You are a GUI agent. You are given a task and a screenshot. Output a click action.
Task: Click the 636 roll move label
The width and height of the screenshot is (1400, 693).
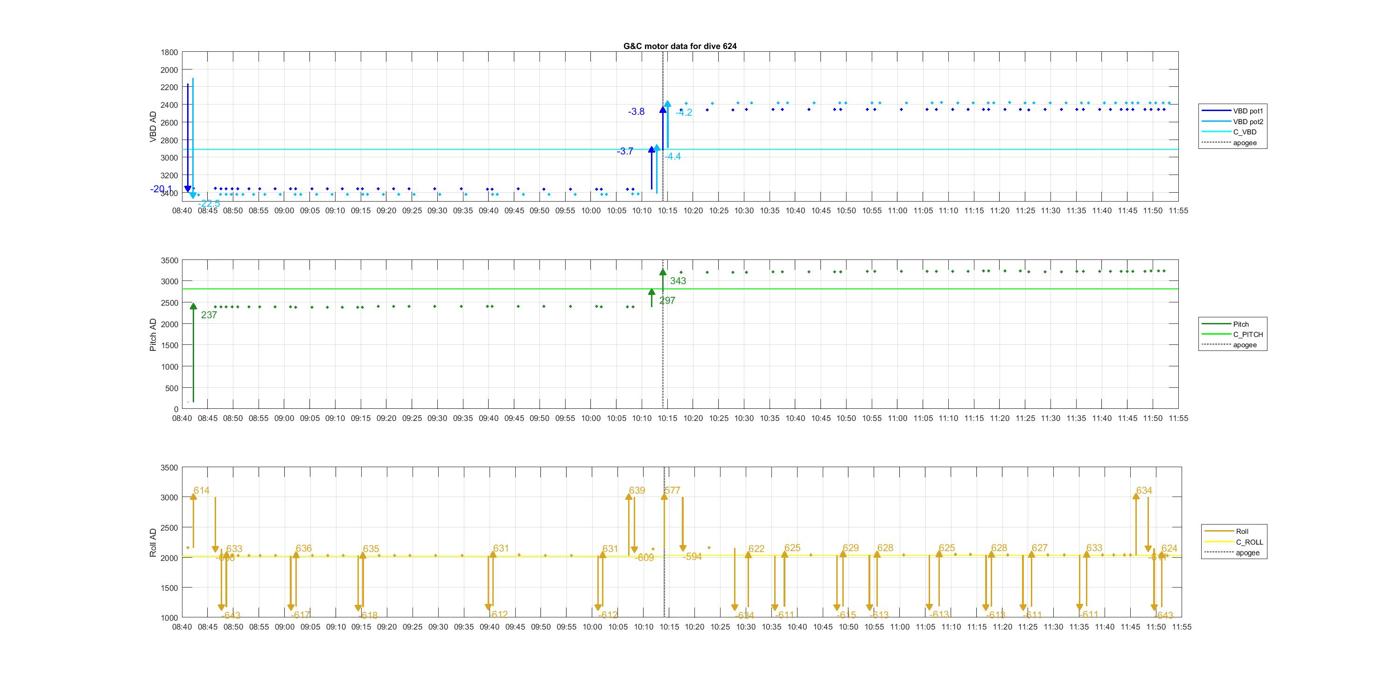(304, 549)
